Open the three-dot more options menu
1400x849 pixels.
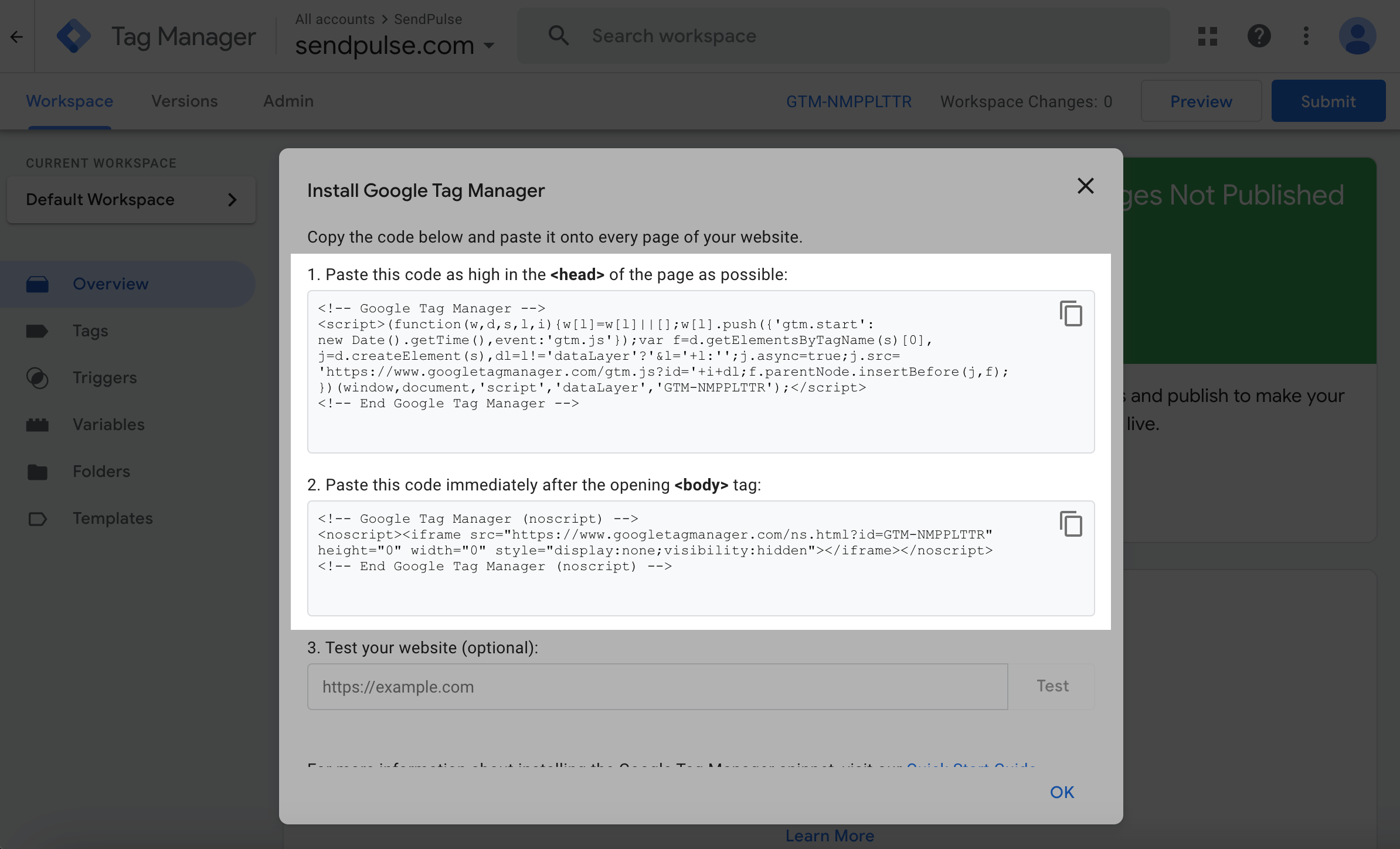point(1306,36)
